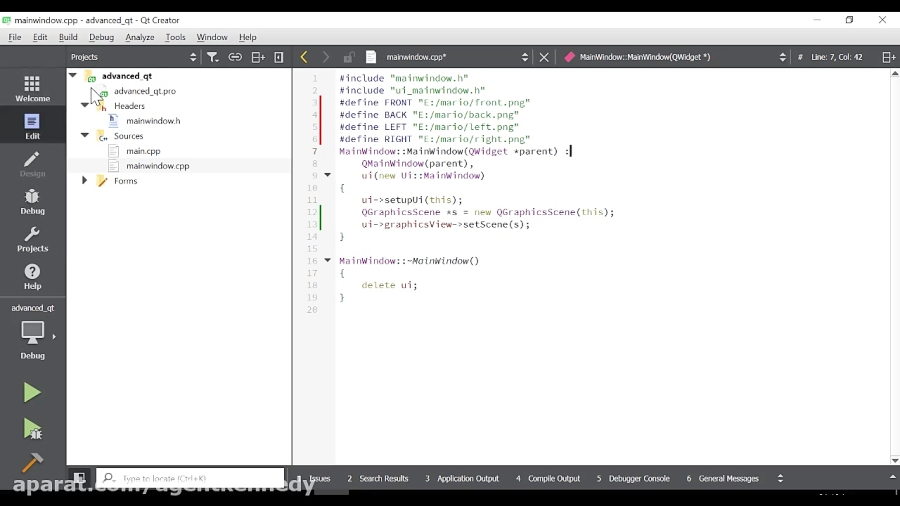Open the Analyze menu
900x506 pixels.
pyautogui.click(x=139, y=37)
